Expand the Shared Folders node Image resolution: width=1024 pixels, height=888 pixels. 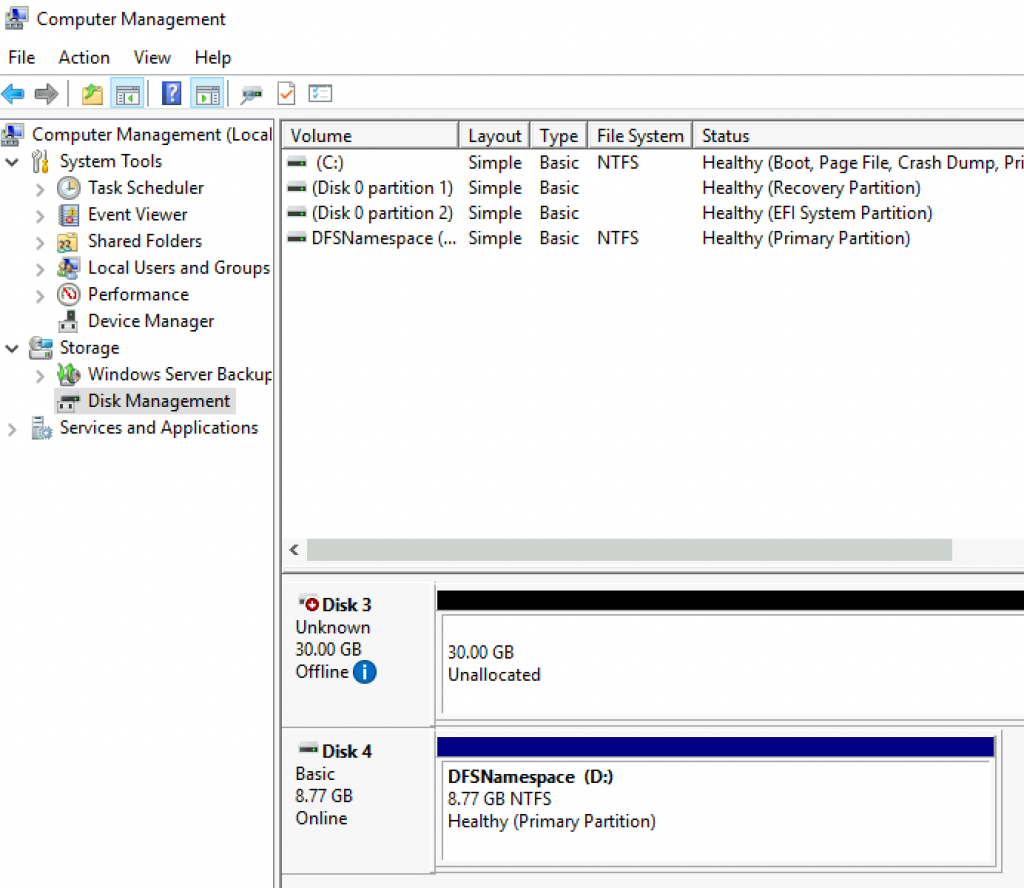(40, 243)
